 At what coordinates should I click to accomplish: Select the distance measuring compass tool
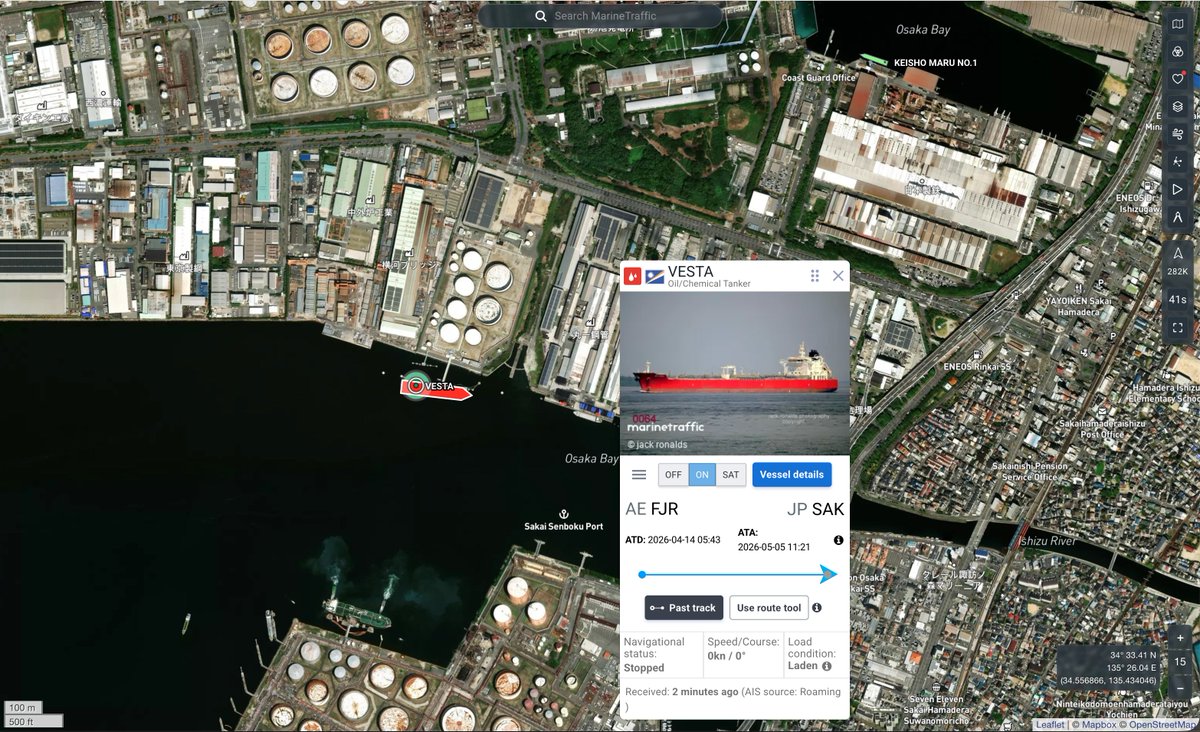[1178, 216]
